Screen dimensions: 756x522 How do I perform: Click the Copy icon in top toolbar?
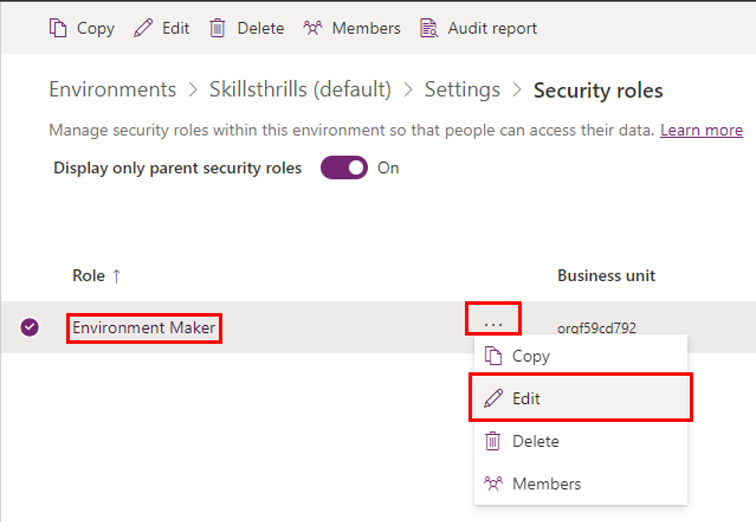58,28
